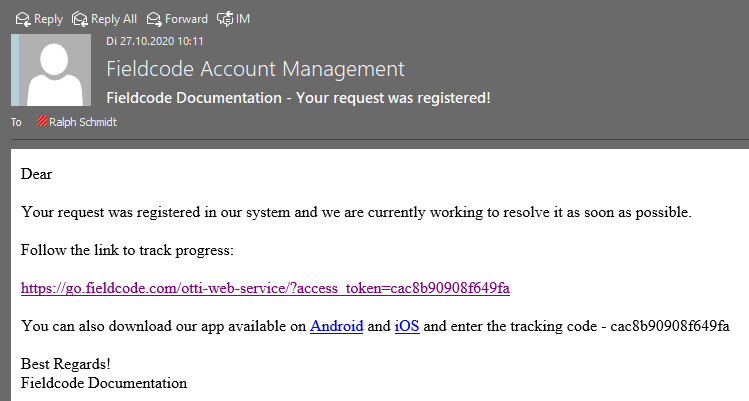Forward this email using the Forward icon
The height and width of the screenshot is (401, 749).
(x=154, y=19)
